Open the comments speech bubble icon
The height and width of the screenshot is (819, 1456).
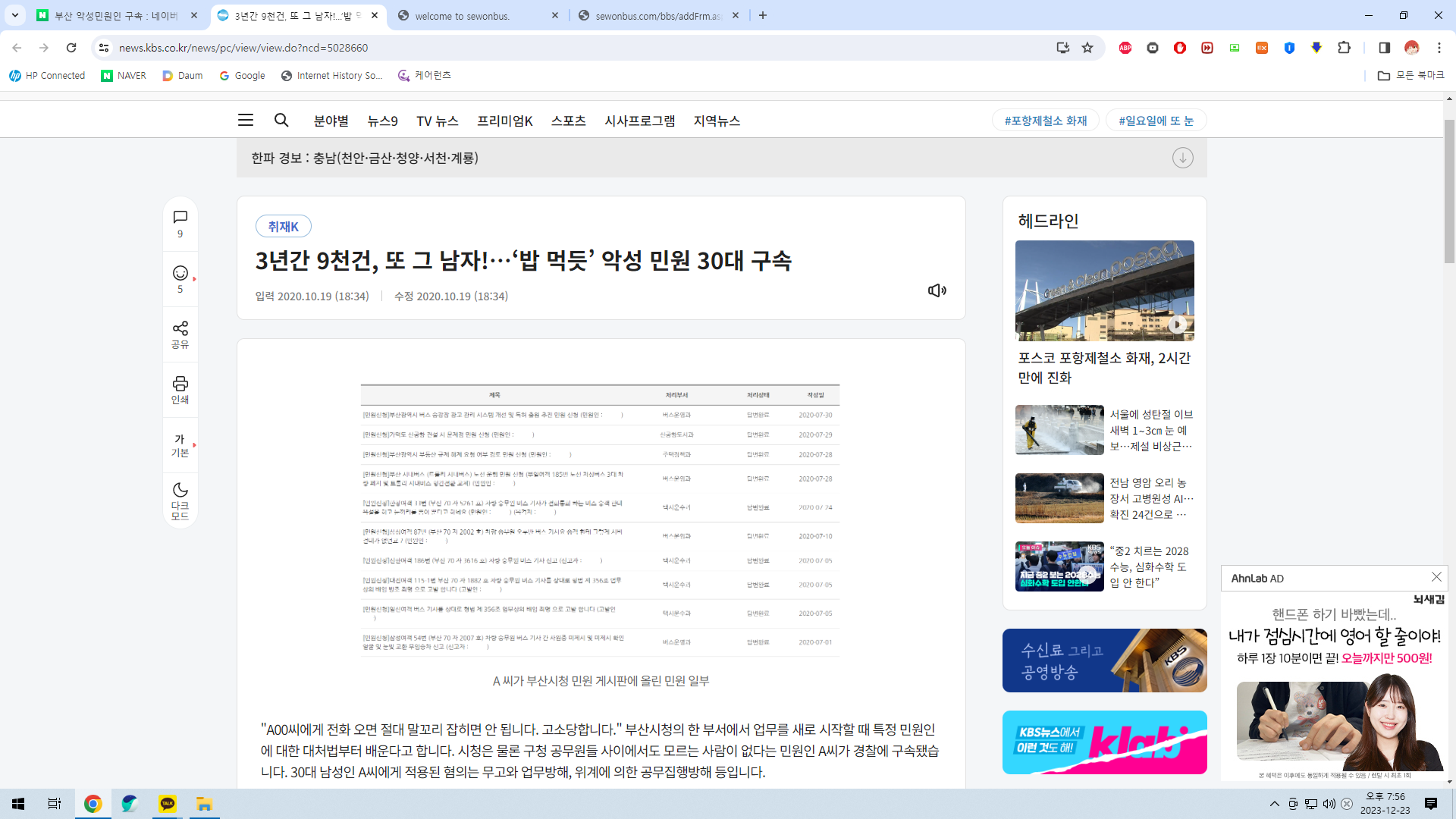click(x=180, y=218)
